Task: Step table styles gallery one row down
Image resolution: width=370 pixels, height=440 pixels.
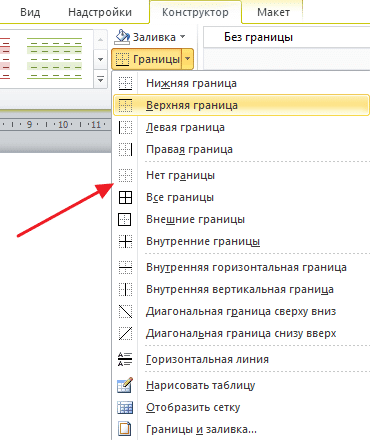Action: pos(101,60)
